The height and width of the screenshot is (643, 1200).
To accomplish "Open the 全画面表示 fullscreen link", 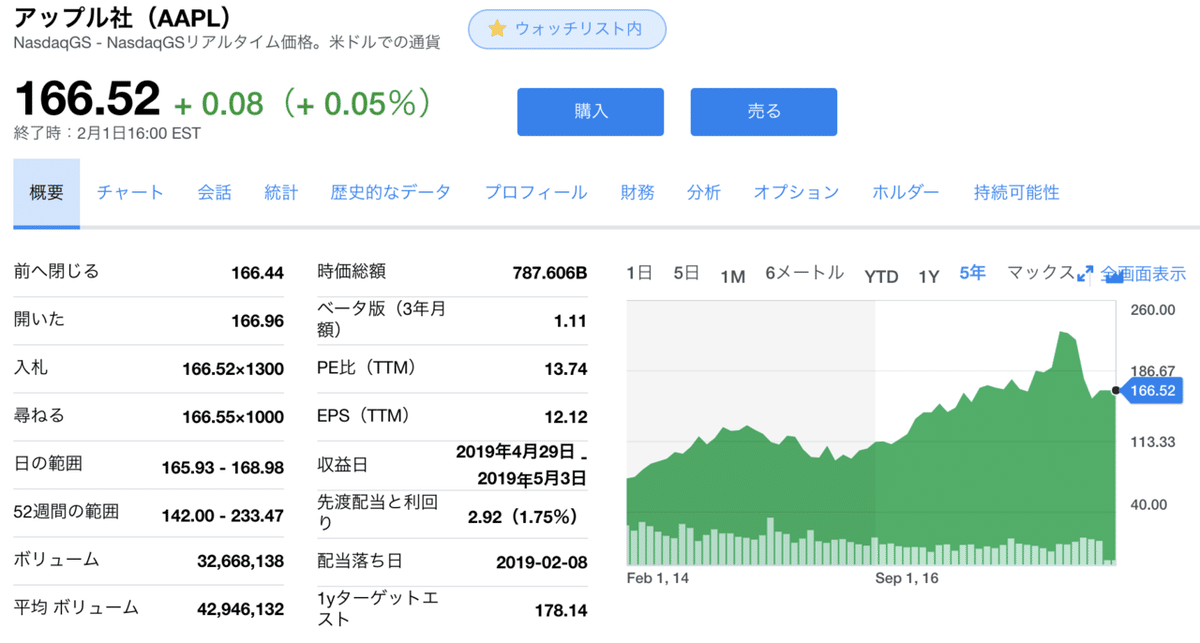I will [1143, 274].
